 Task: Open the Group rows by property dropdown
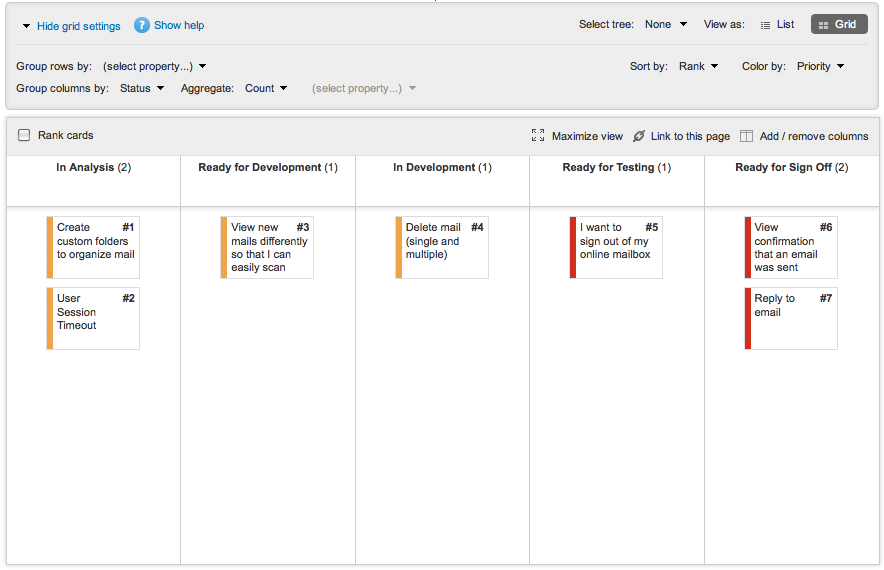[154, 67]
